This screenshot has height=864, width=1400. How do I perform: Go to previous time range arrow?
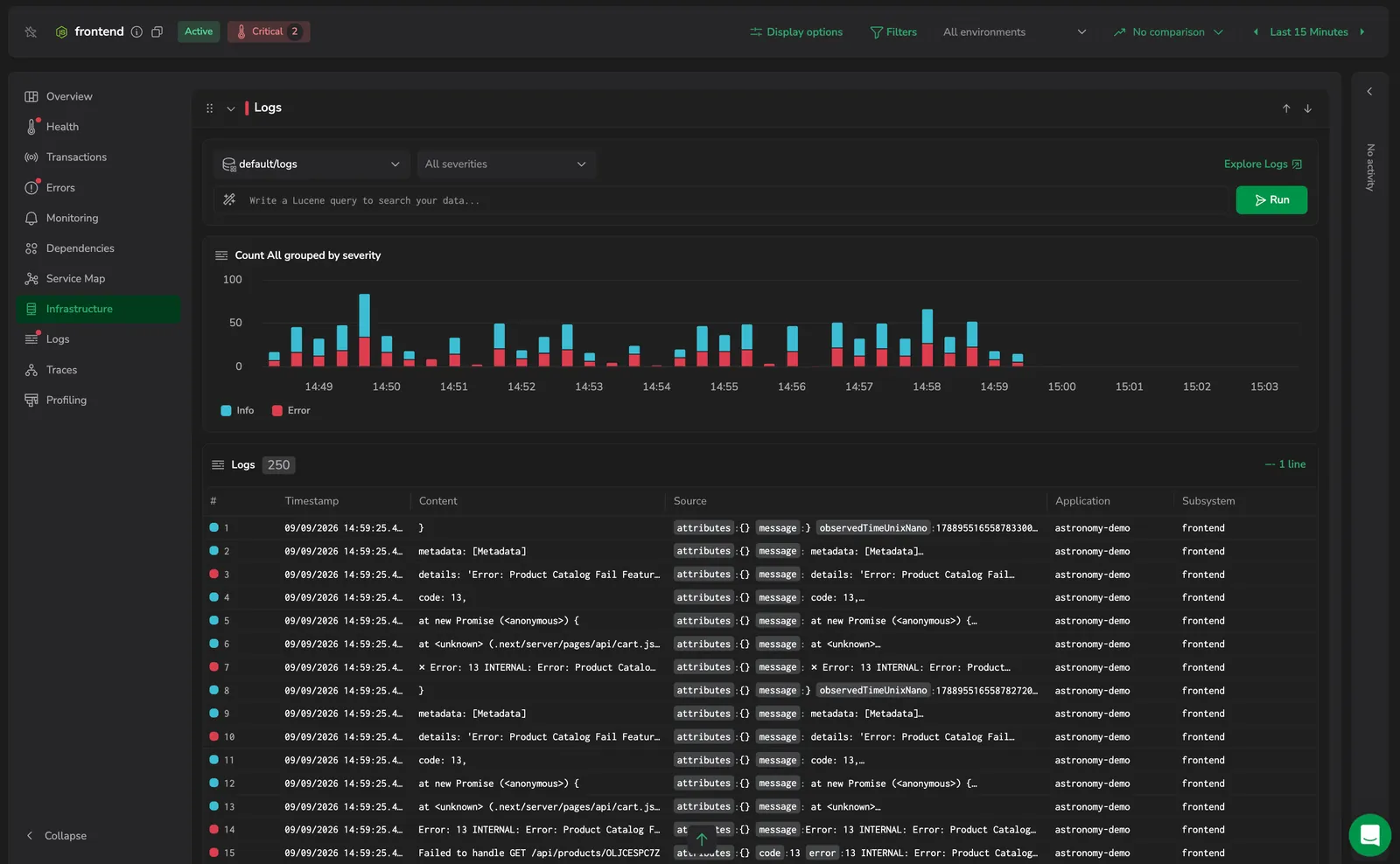click(x=1256, y=31)
